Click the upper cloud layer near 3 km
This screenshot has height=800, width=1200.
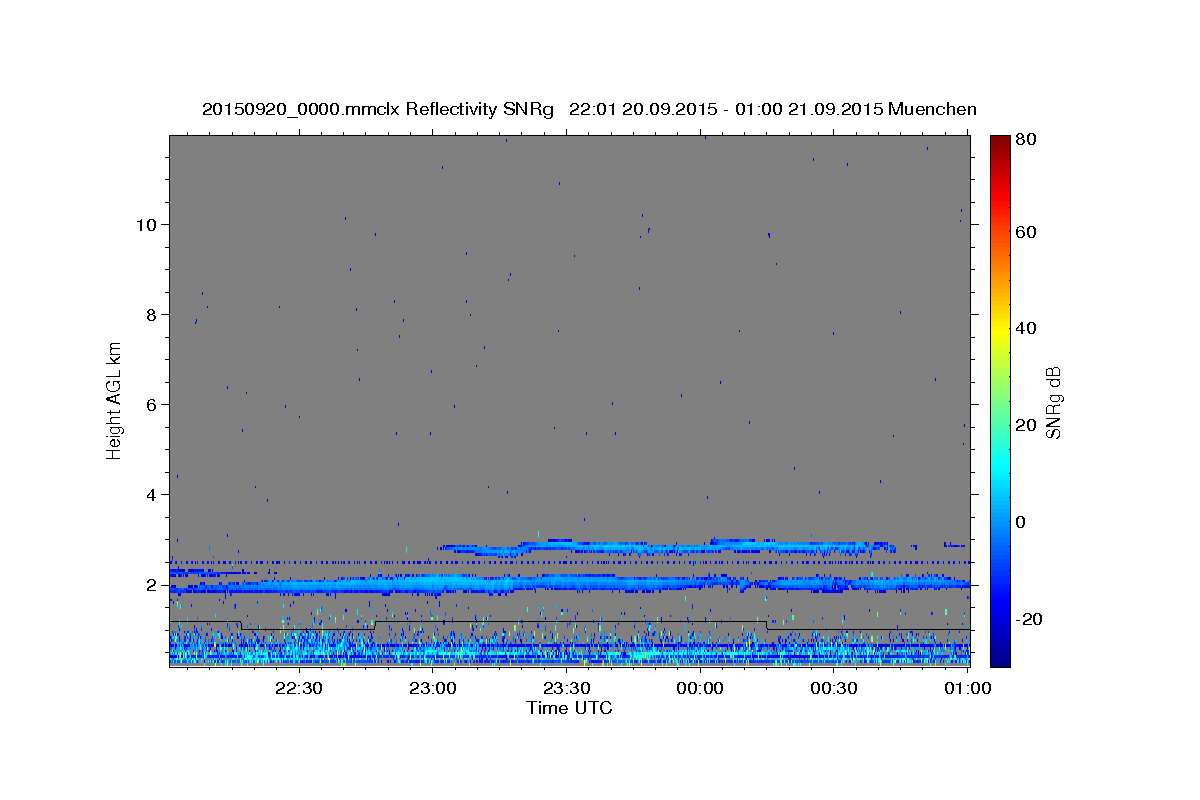(x=670, y=546)
